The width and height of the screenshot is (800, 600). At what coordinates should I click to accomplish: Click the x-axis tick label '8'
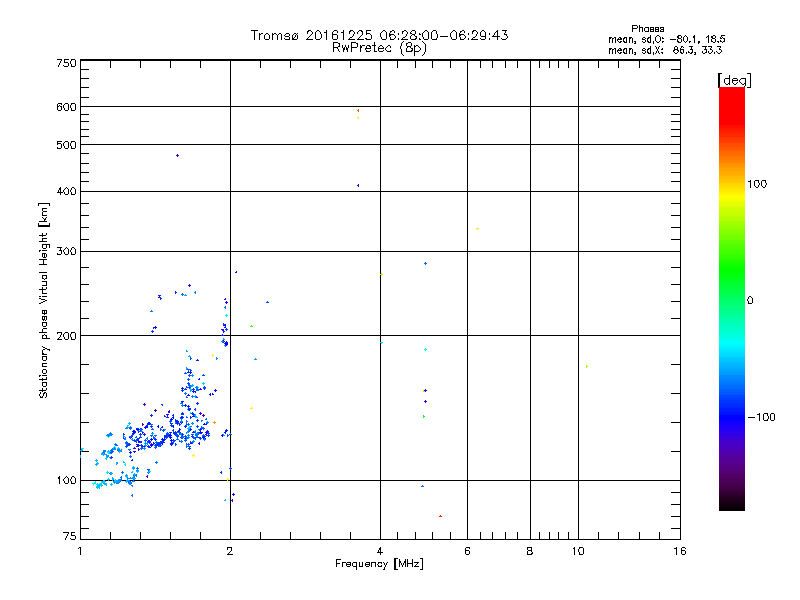pos(530,551)
